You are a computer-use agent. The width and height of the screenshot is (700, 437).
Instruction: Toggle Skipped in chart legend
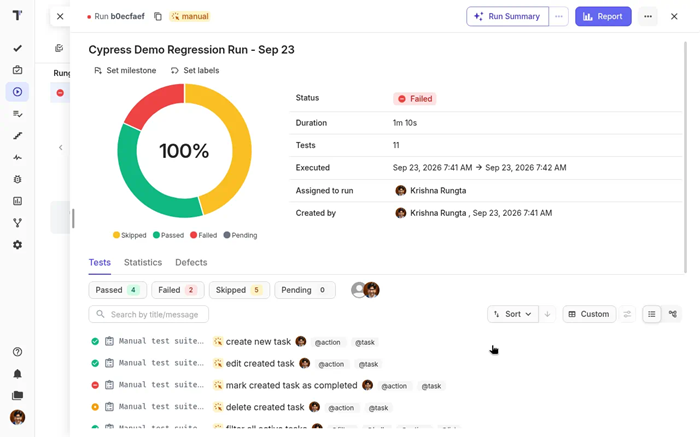(129, 235)
